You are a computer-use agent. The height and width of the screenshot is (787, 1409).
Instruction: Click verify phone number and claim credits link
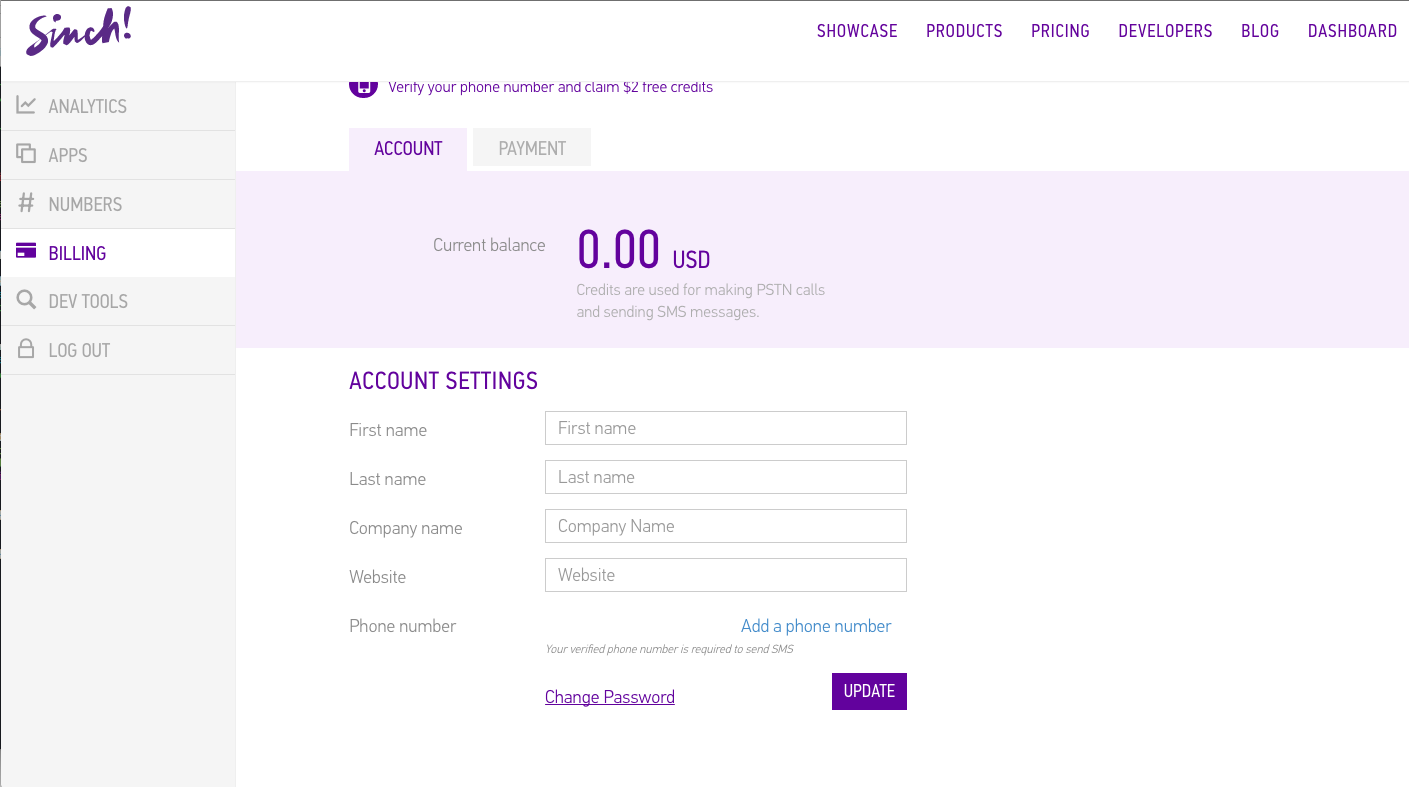pos(550,87)
